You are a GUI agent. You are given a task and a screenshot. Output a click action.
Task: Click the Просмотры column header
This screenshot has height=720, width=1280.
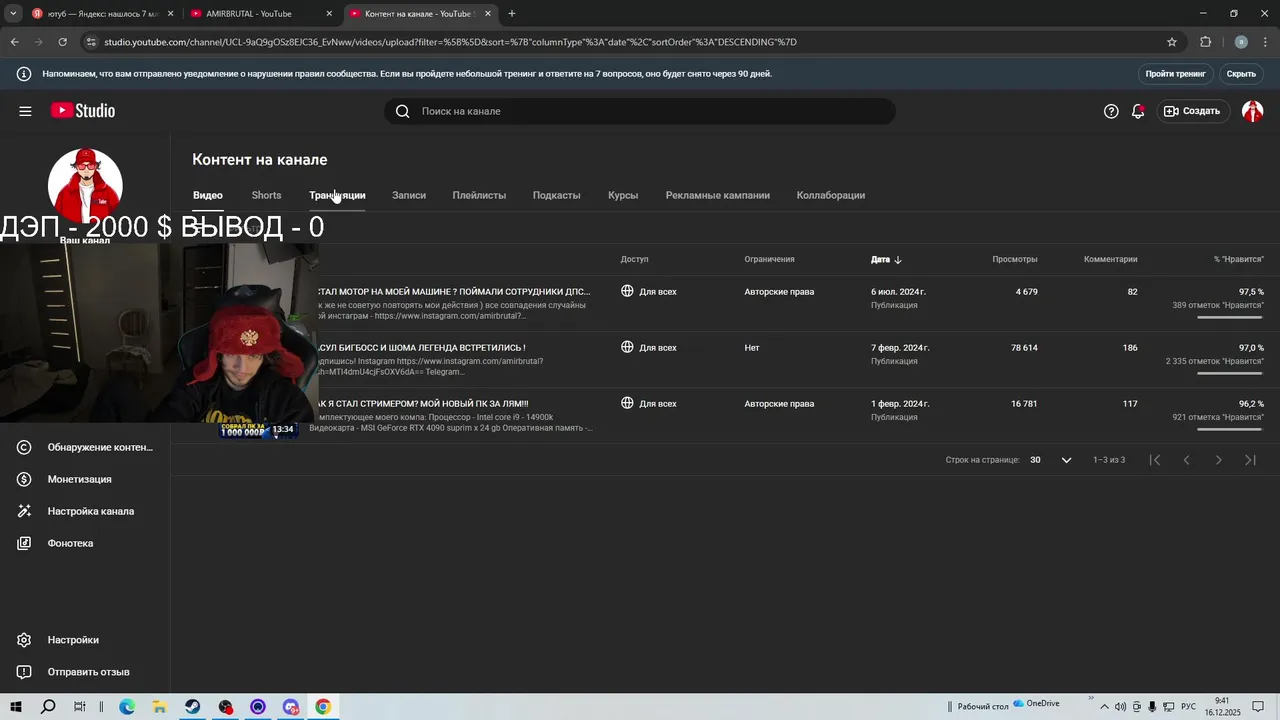(x=1014, y=259)
